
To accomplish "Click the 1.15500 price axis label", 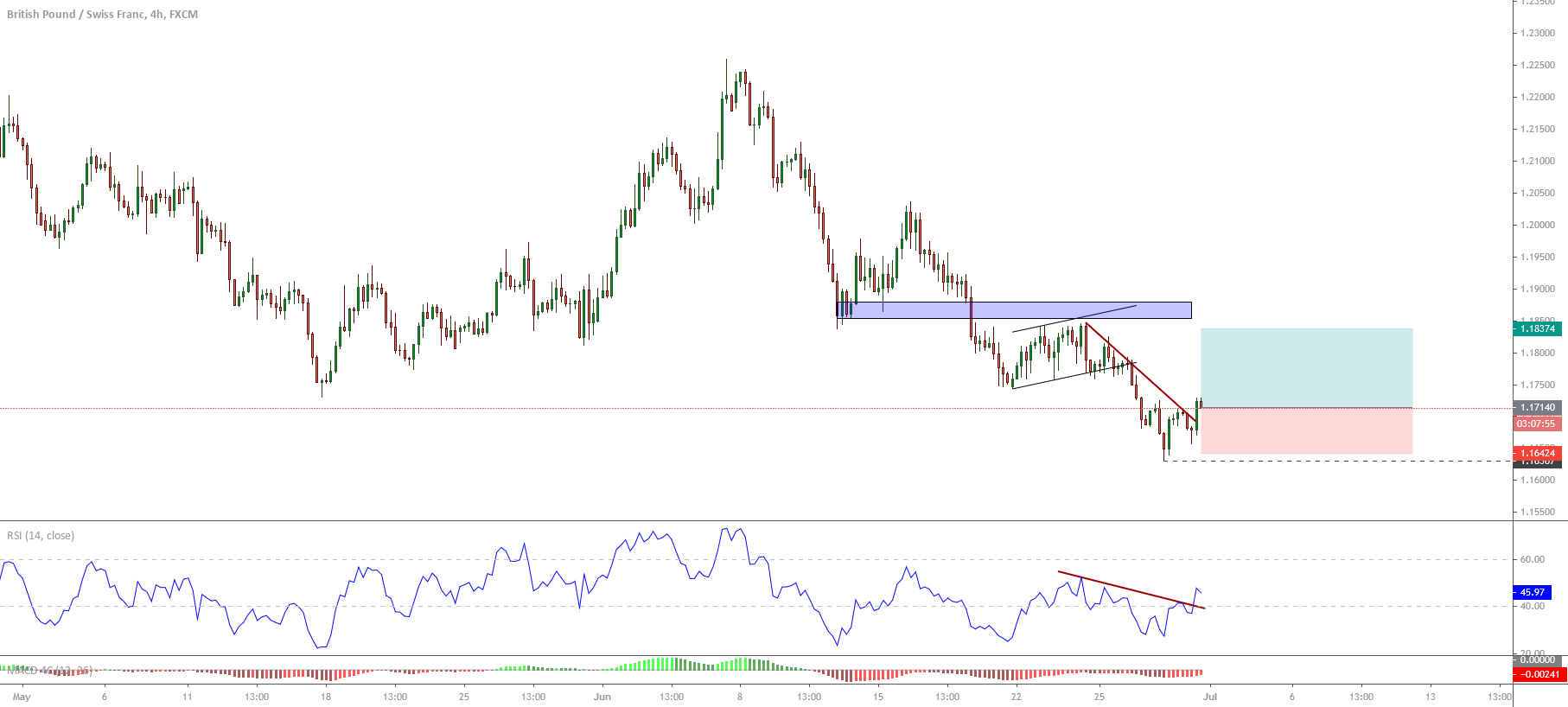I will [x=1538, y=512].
